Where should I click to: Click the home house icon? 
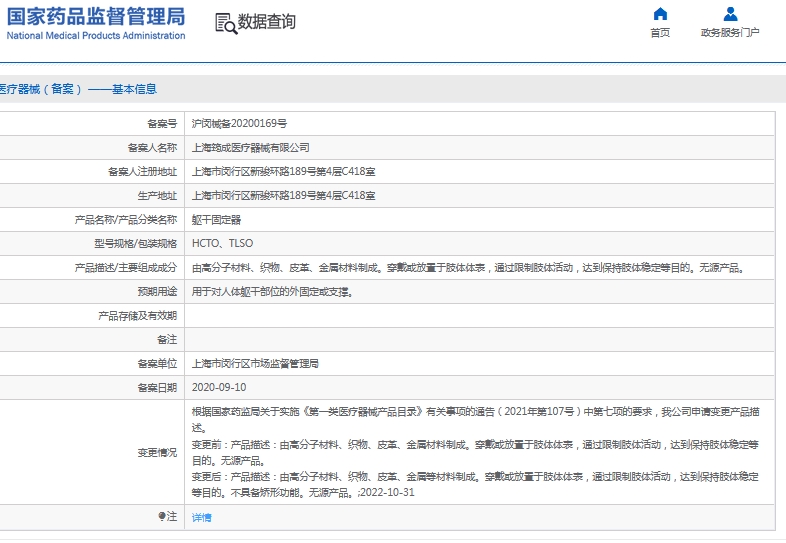pos(660,14)
